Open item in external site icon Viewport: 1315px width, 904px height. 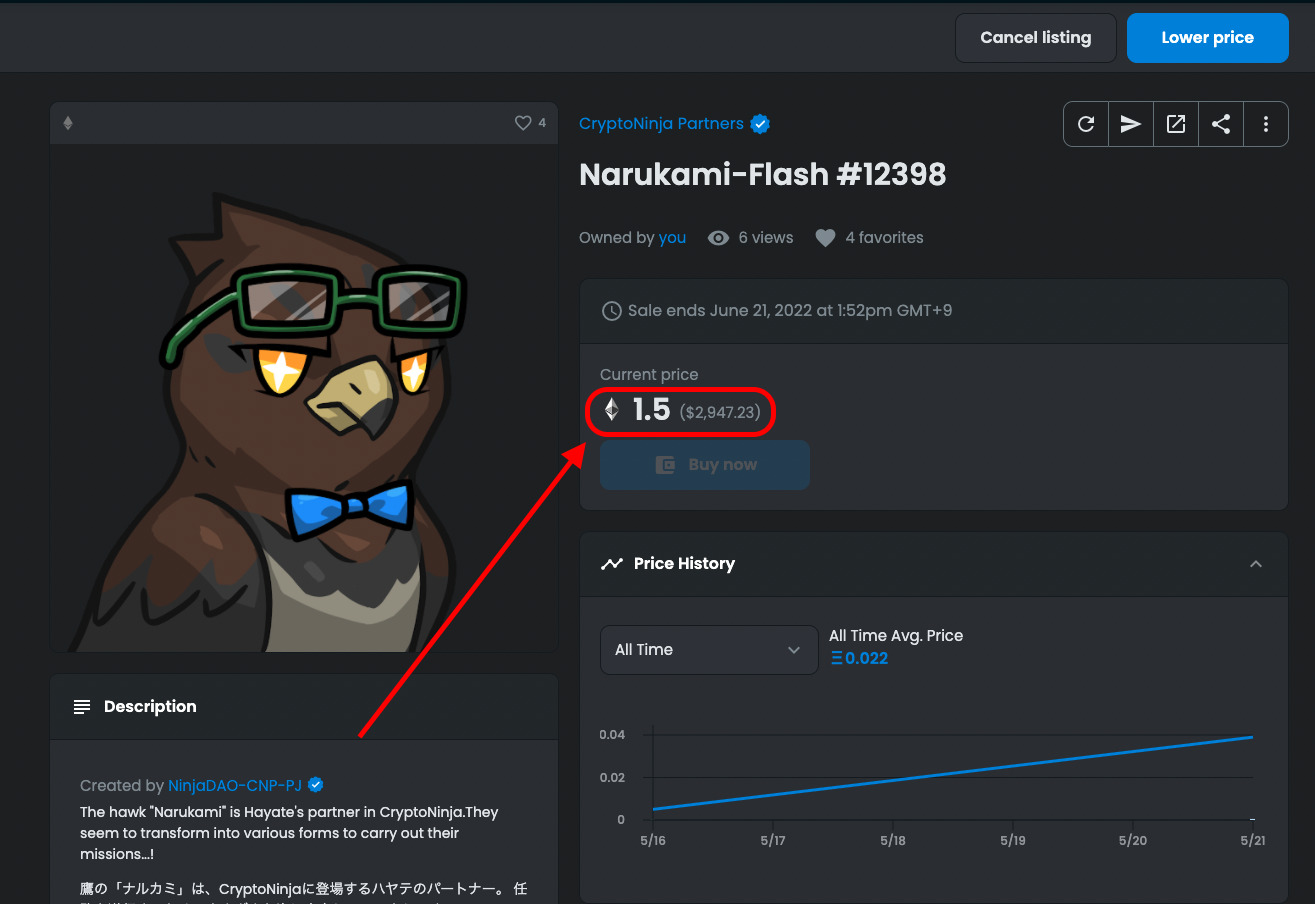(1176, 124)
